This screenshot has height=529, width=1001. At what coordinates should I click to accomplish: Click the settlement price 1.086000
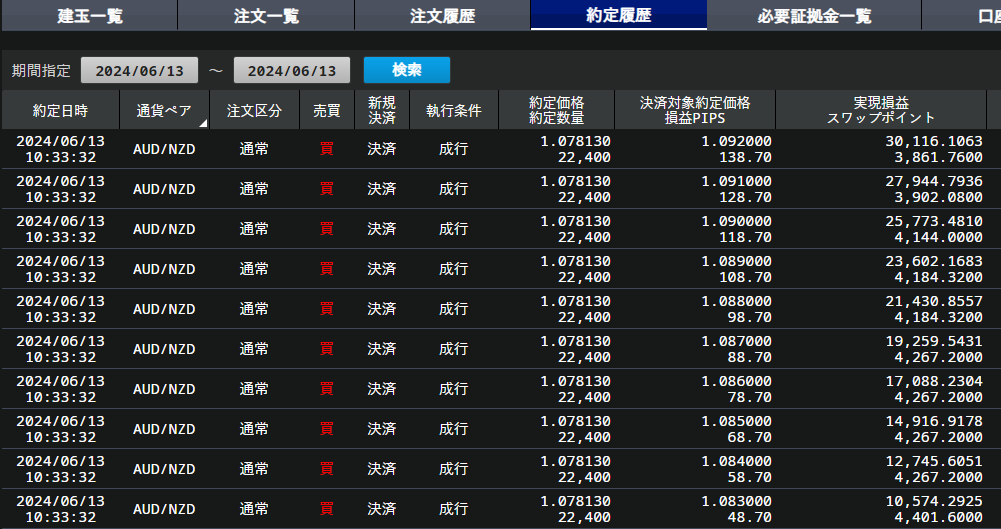point(736,381)
